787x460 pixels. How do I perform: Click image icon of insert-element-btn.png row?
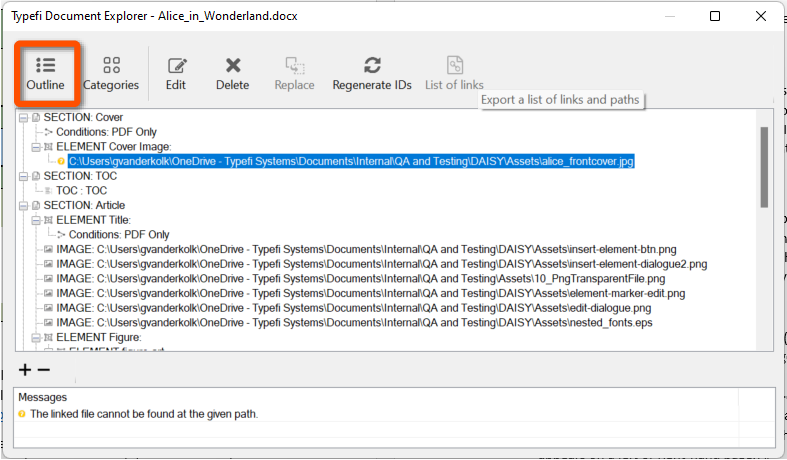[x=48, y=249]
